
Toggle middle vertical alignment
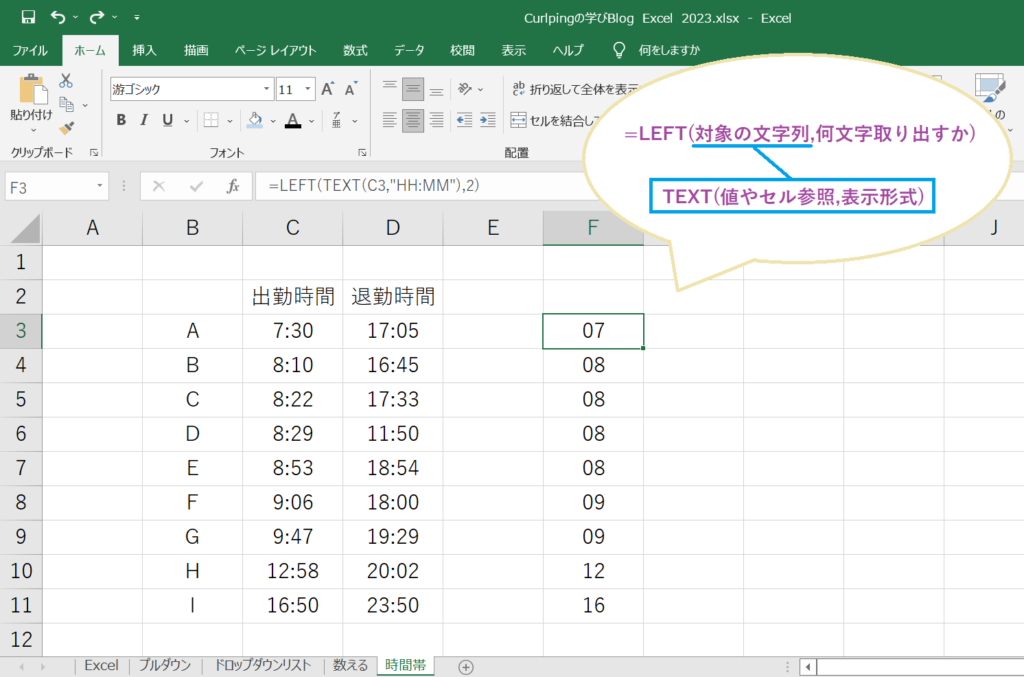tap(413, 88)
